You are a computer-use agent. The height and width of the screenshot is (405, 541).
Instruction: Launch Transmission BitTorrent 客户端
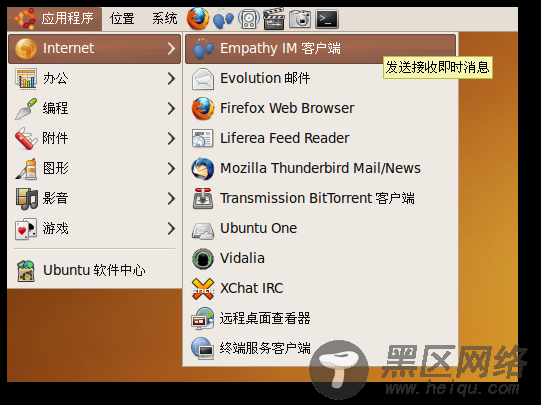[x=321, y=198]
